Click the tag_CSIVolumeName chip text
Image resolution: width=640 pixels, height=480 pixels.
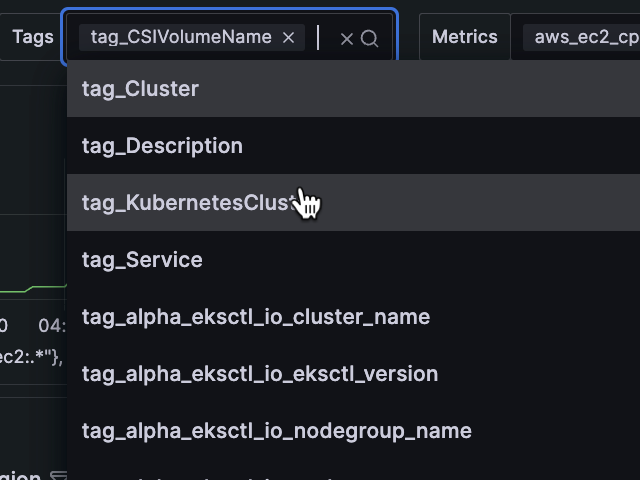pyautogui.click(x=181, y=37)
